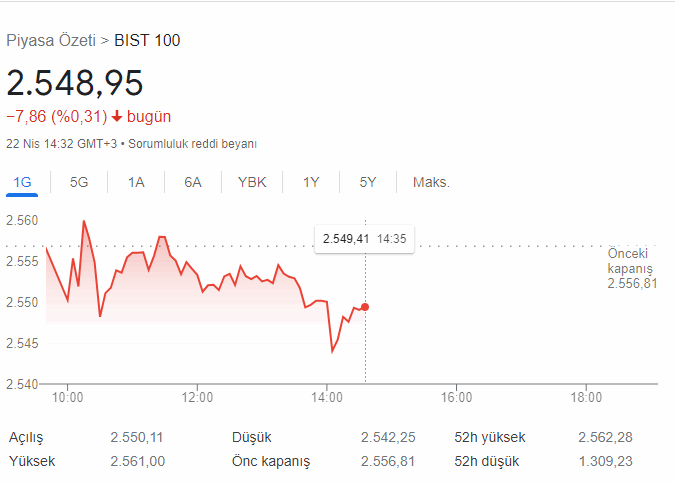Choose the 5Y chart range tab
675x483 pixels.
(368, 182)
